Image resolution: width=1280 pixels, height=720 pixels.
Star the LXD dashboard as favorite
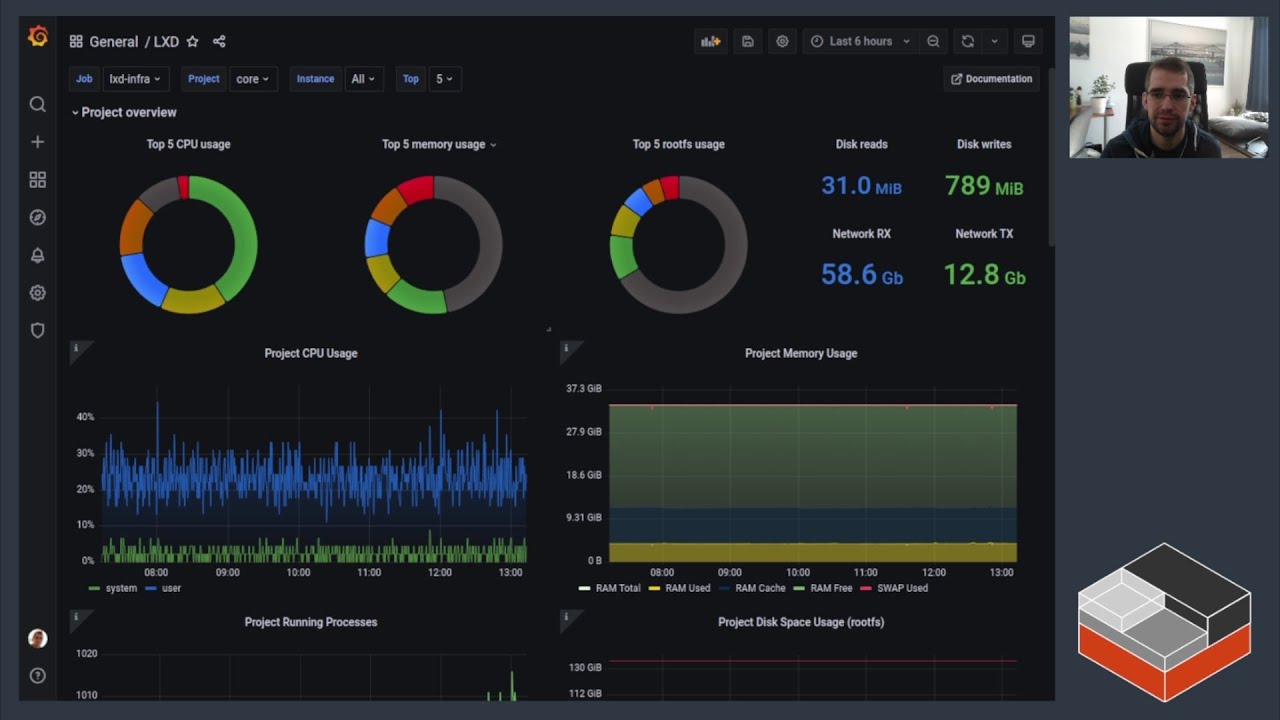pyautogui.click(x=192, y=42)
